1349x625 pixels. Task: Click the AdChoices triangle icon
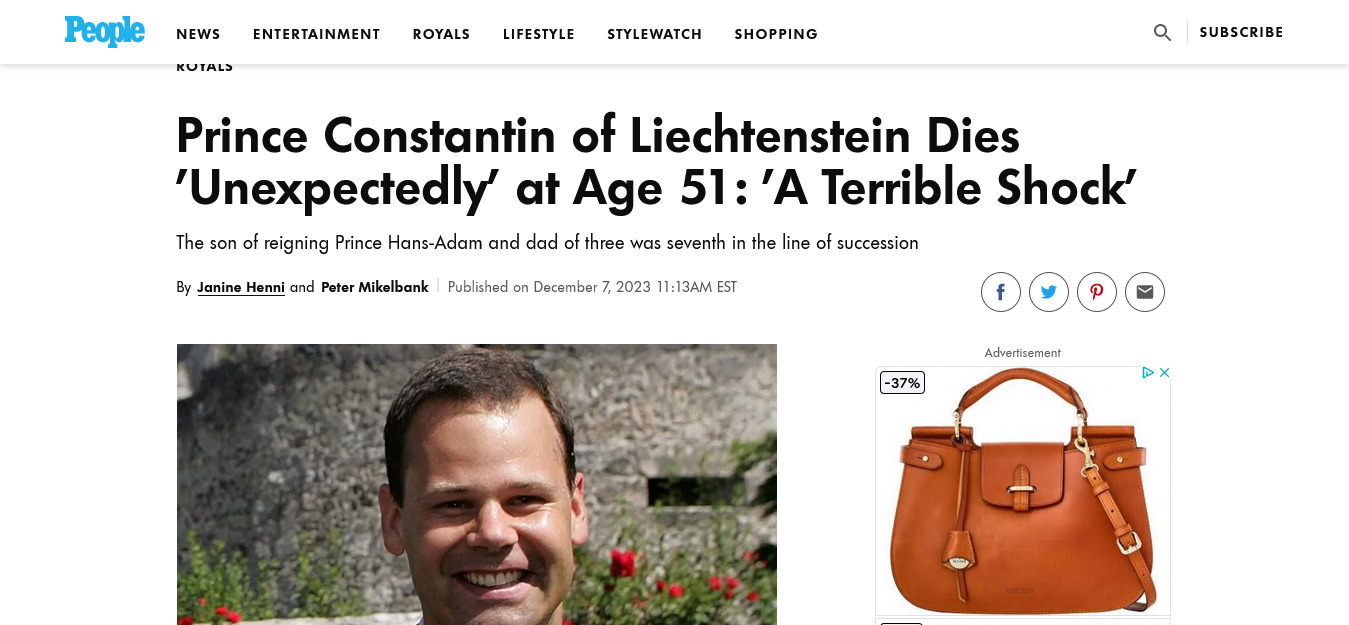click(1149, 373)
